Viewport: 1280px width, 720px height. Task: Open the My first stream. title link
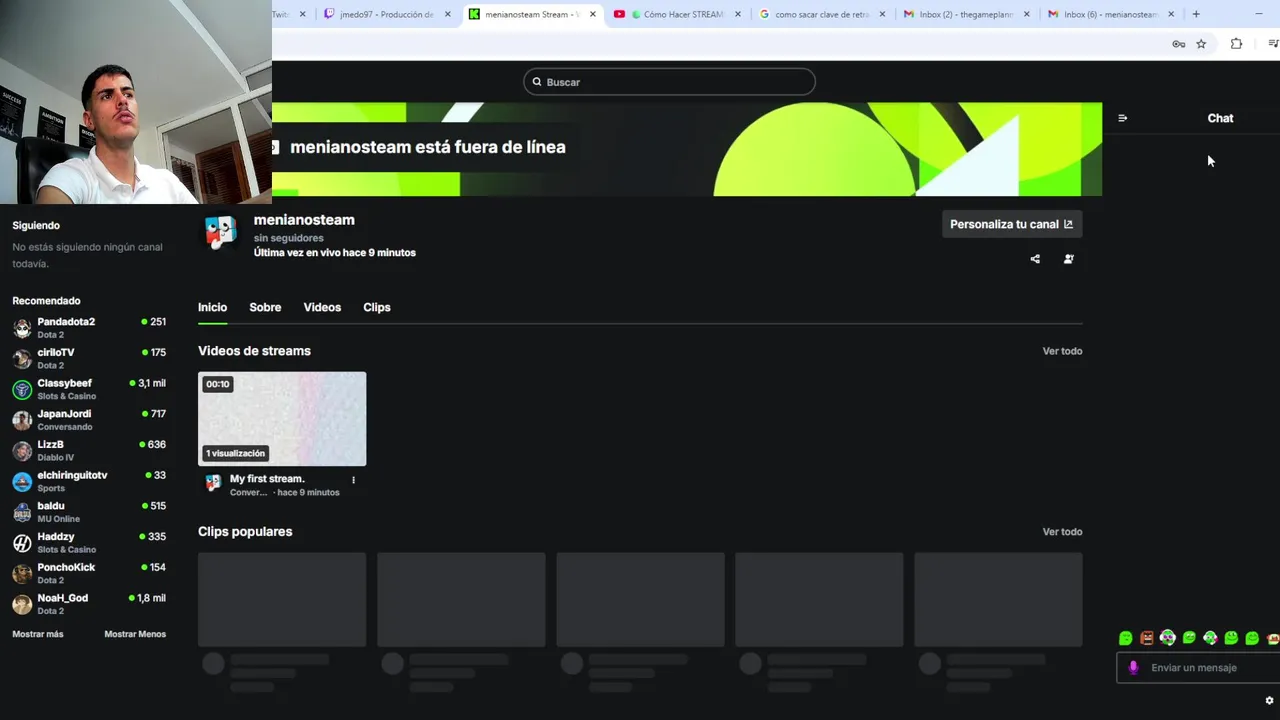[267, 479]
